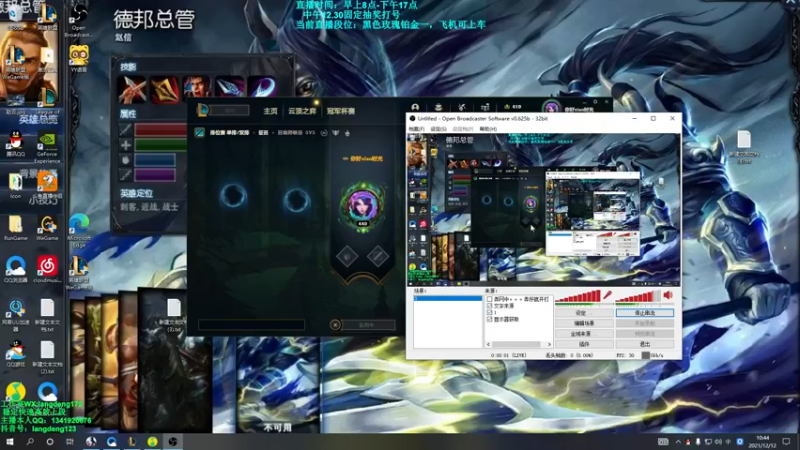Select the highlighted scene in the OBS scenes list

point(448,298)
